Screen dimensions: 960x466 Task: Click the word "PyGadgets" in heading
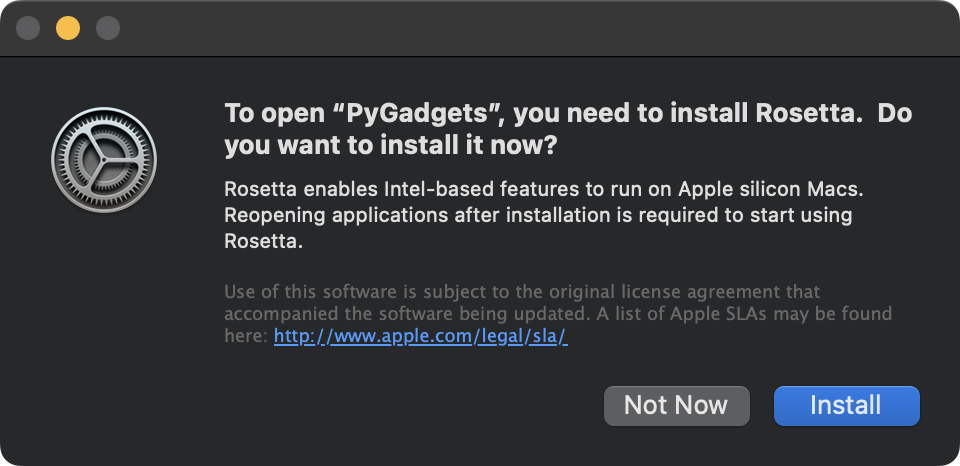click(417, 114)
